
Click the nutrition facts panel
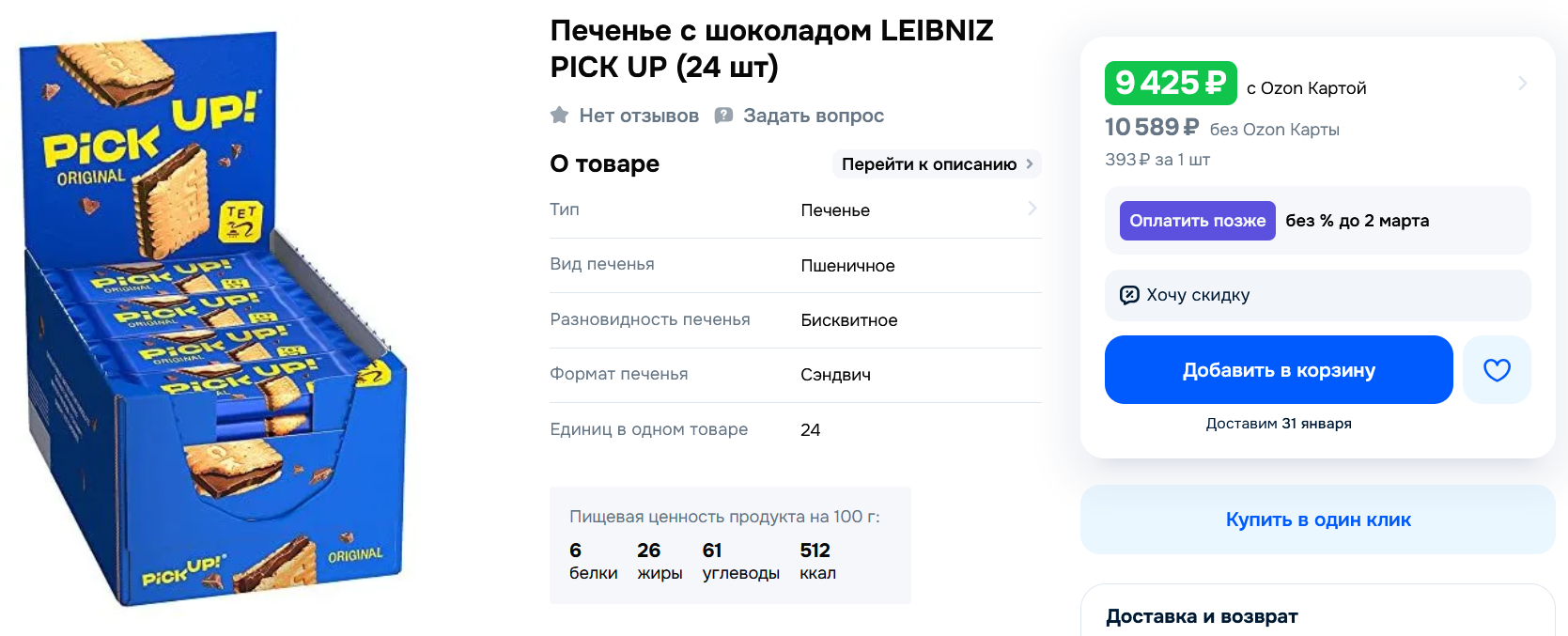730,545
